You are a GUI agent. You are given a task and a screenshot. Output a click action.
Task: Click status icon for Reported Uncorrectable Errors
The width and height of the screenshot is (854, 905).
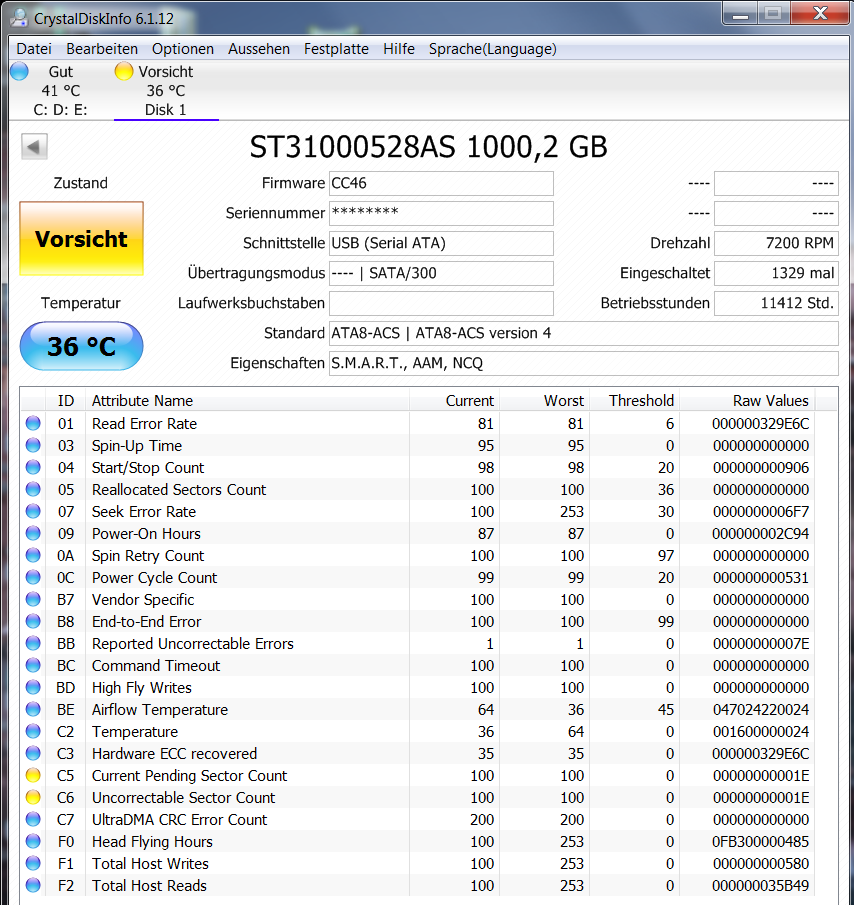33,643
